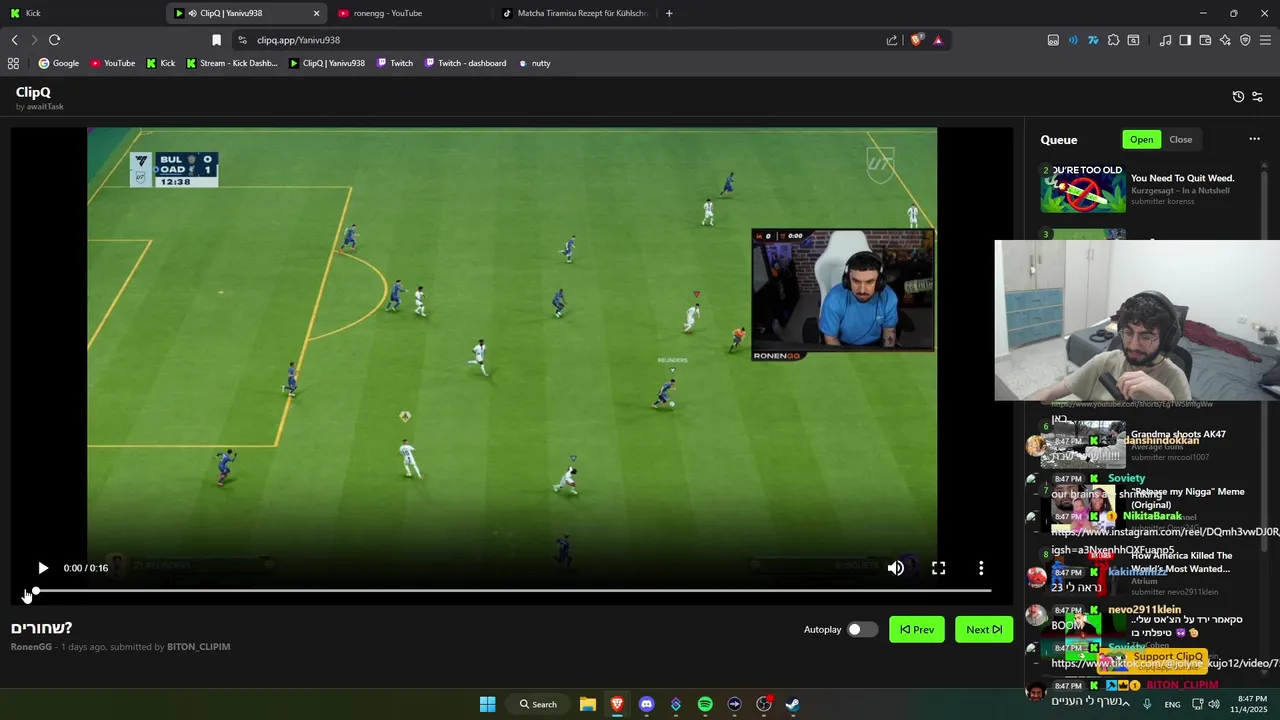Open the Queue three-dot menu
This screenshot has height=720, width=1280.
[1254, 140]
